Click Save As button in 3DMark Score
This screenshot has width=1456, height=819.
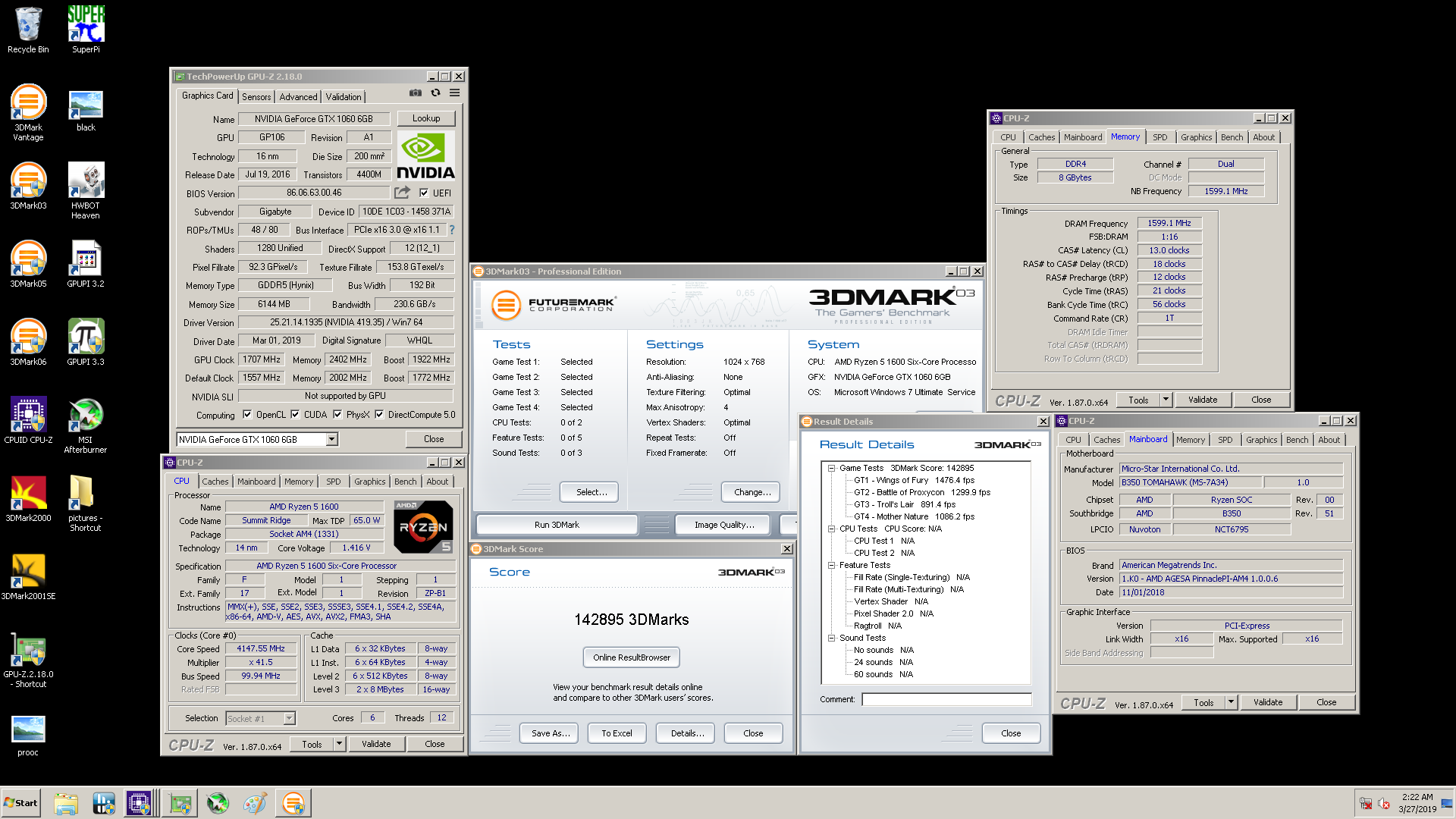(x=551, y=733)
